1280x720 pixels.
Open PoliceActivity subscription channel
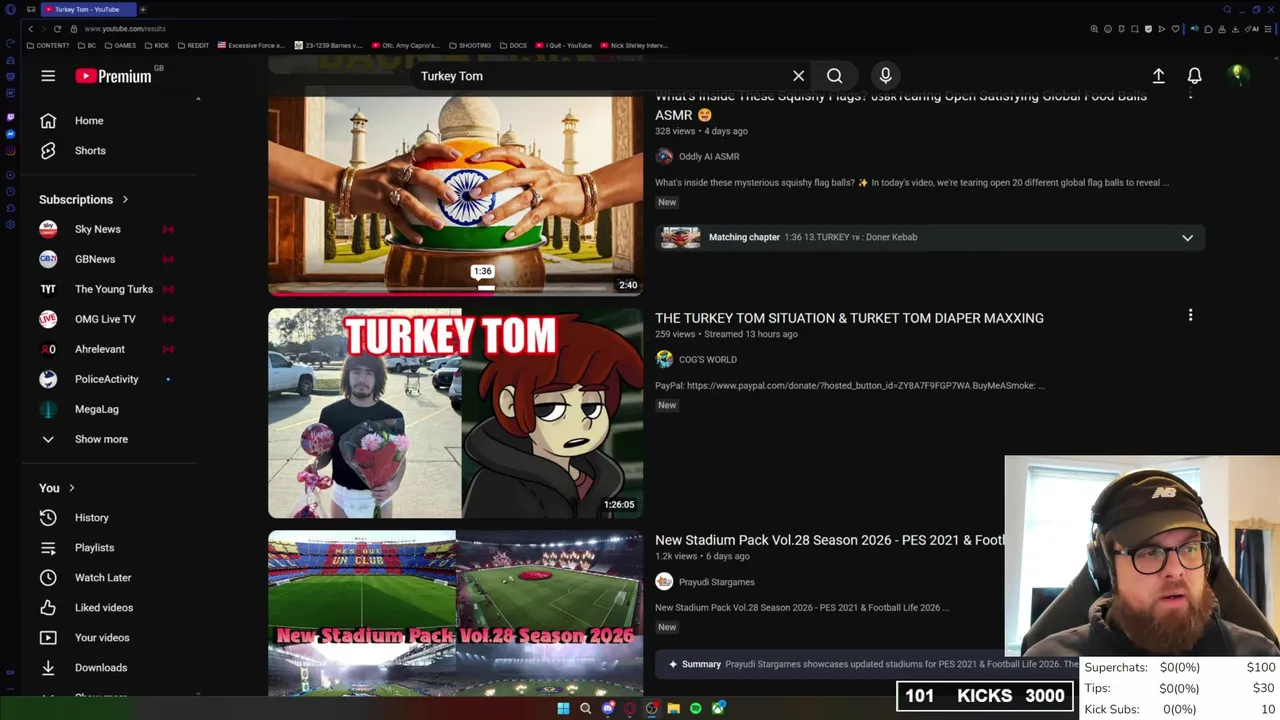[104, 379]
